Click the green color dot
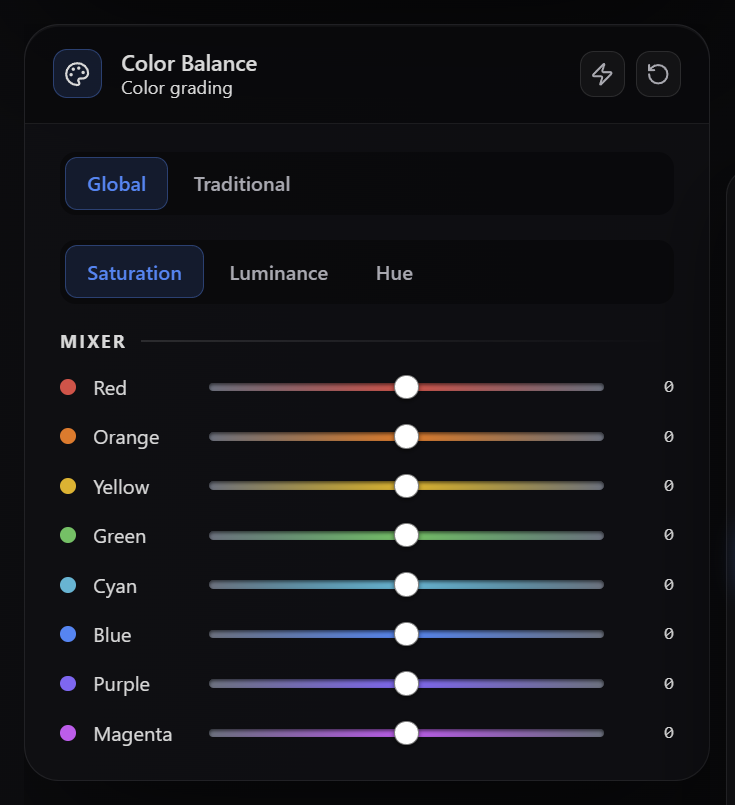The image size is (735, 805). coord(68,535)
